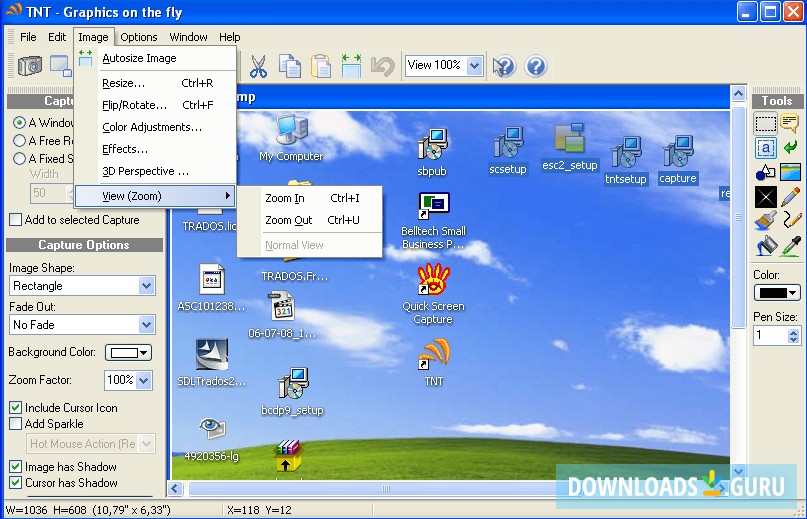Image resolution: width=807 pixels, height=519 pixels.
Task: Open the Options menu
Action: coord(139,37)
